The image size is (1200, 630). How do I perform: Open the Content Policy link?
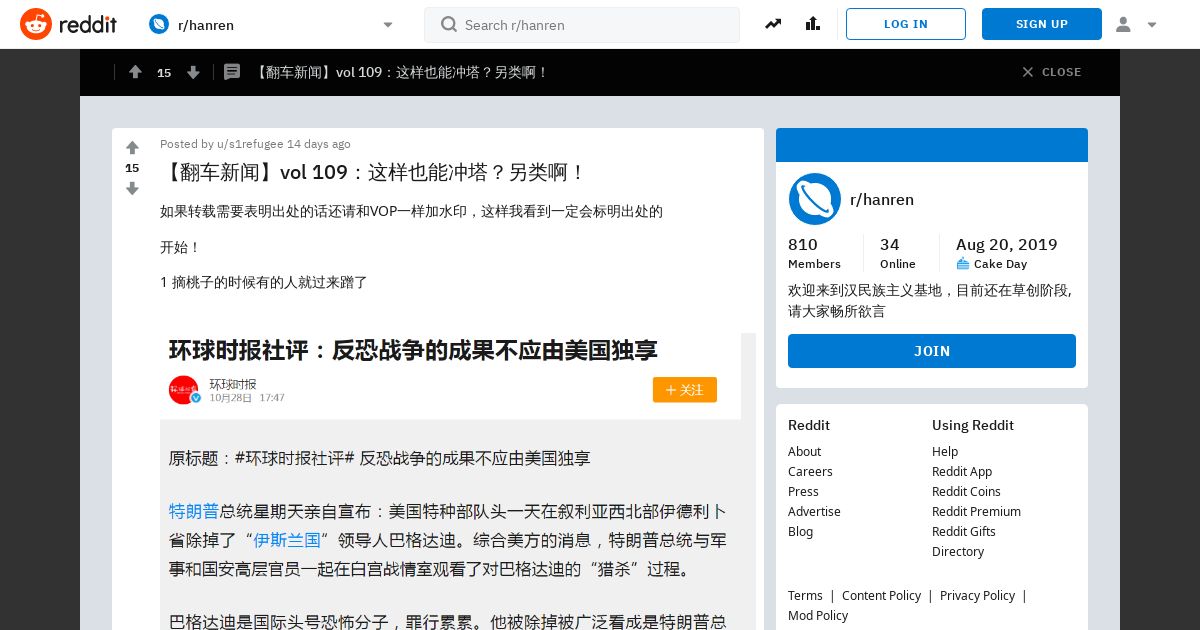coord(881,595)
